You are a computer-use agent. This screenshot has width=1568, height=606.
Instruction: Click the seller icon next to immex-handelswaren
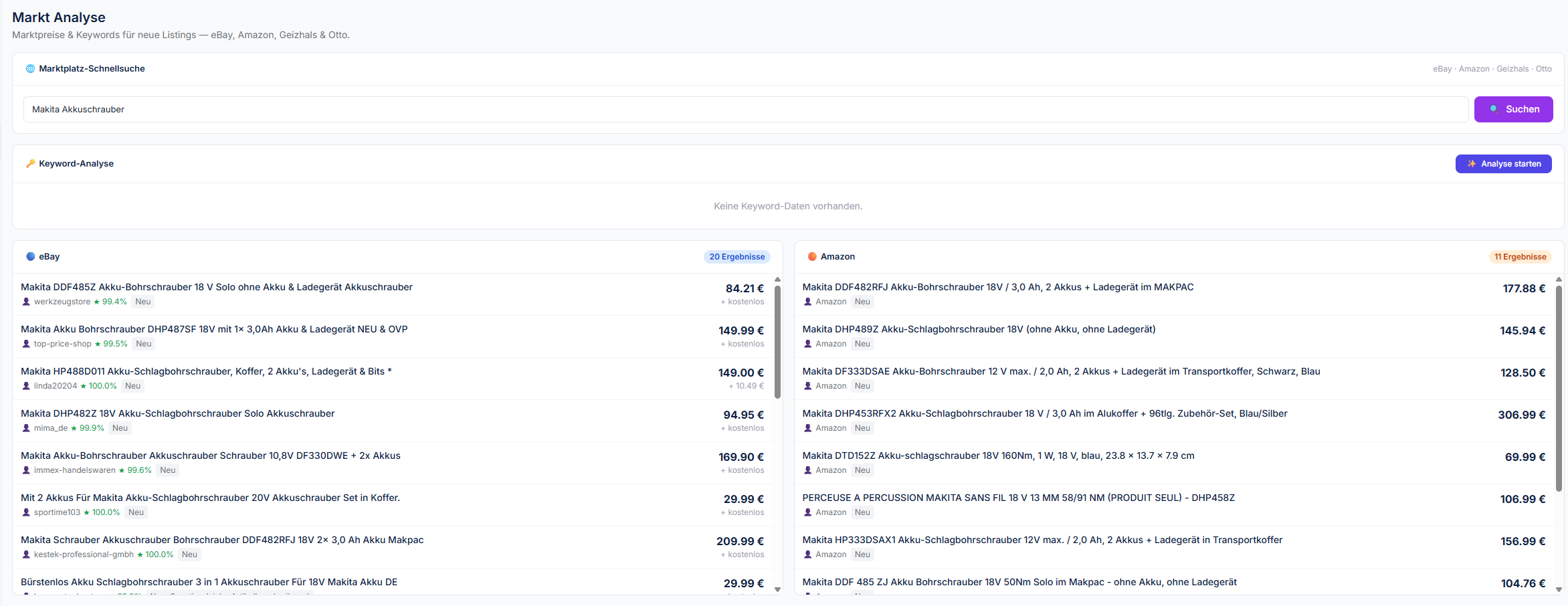pos(26,470)
